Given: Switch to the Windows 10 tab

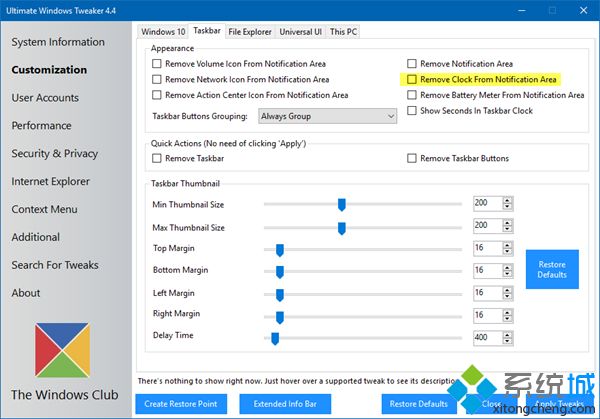Looking at the screenshot, I should [x=163, y=32].
